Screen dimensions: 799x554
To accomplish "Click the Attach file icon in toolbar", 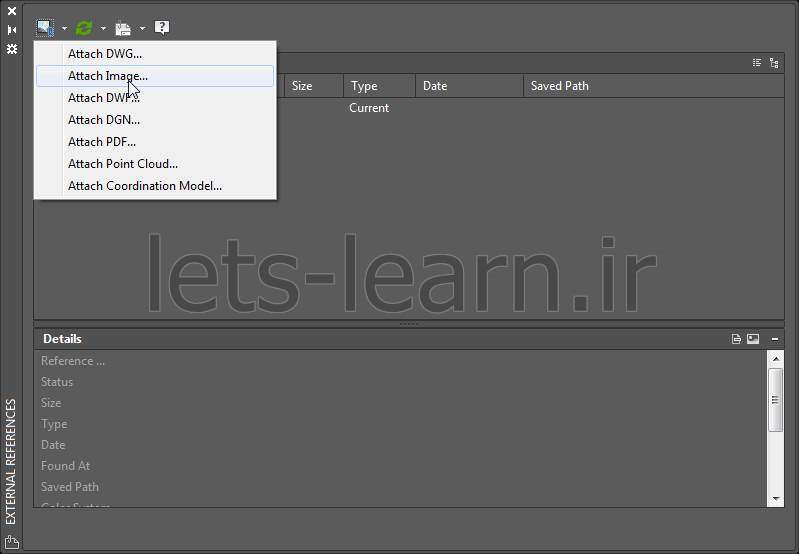I will click(45, 28).
